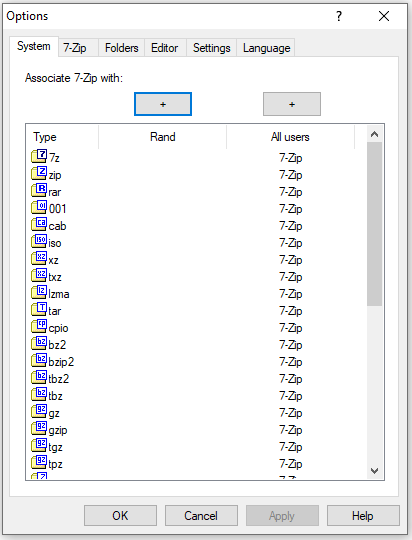Confirm with the OK button

pyautogui.click(x=120, y=516)
